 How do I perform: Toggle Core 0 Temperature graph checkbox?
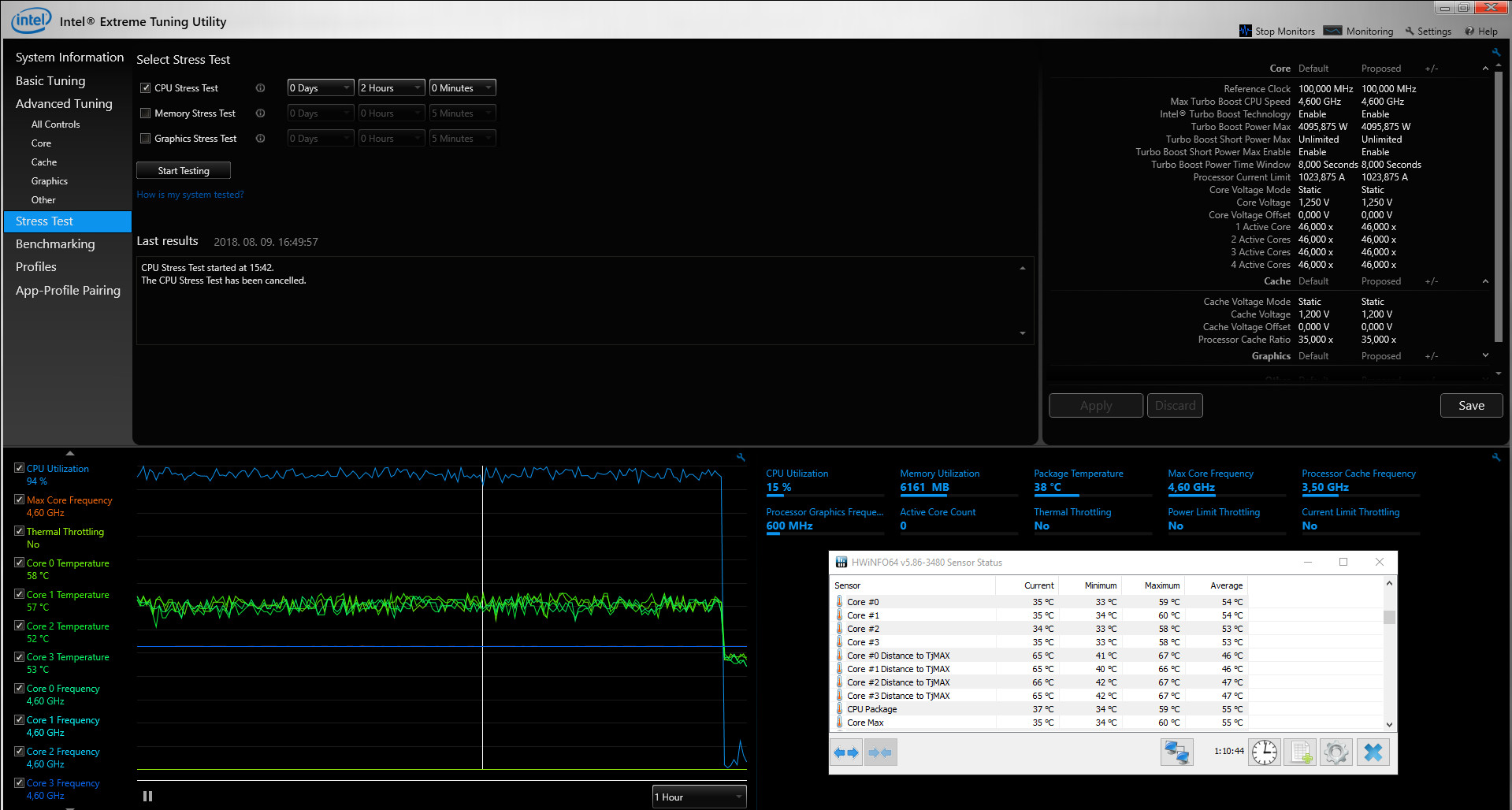[19, 563]
